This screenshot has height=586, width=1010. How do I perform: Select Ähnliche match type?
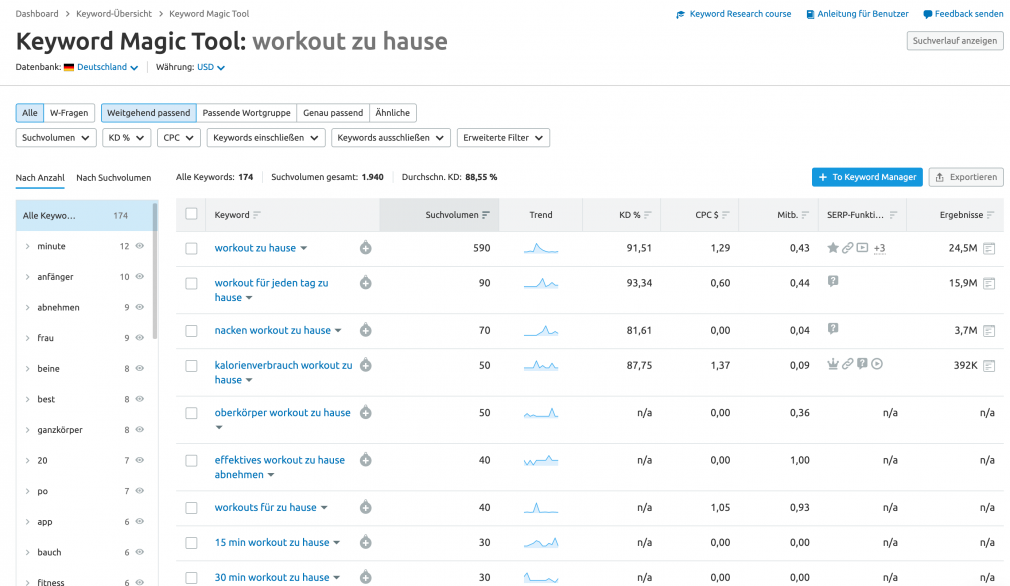[393, 113]
